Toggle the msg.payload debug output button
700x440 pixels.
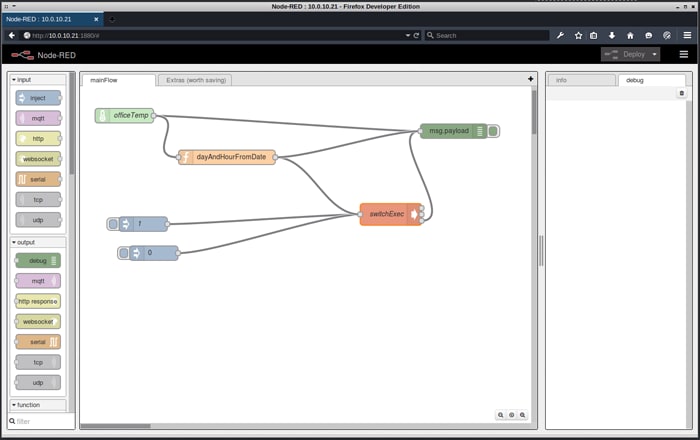[493, 131]
